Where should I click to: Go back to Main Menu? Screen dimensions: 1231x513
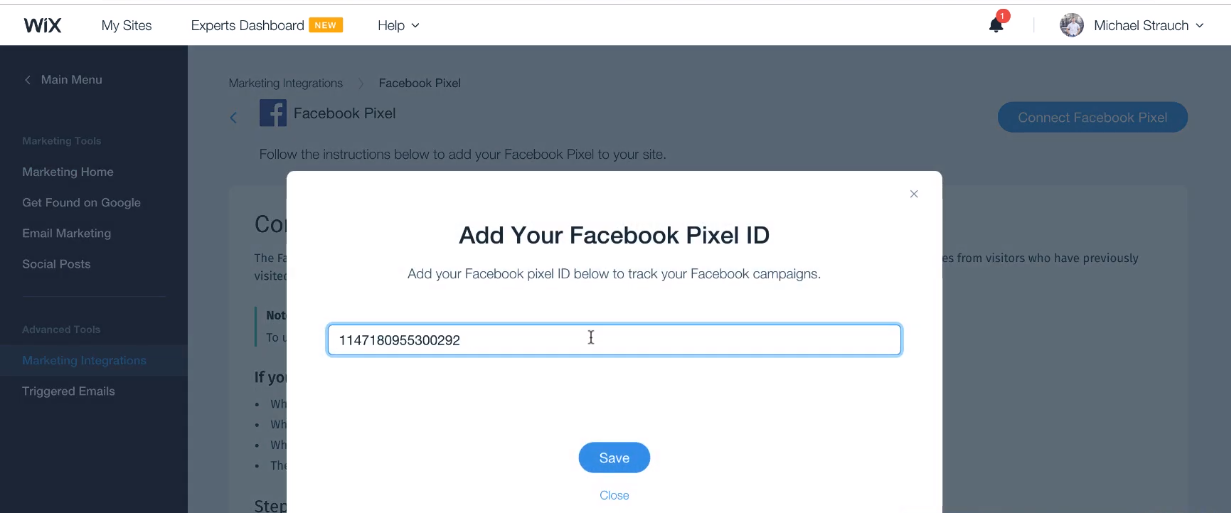[64, 80]
